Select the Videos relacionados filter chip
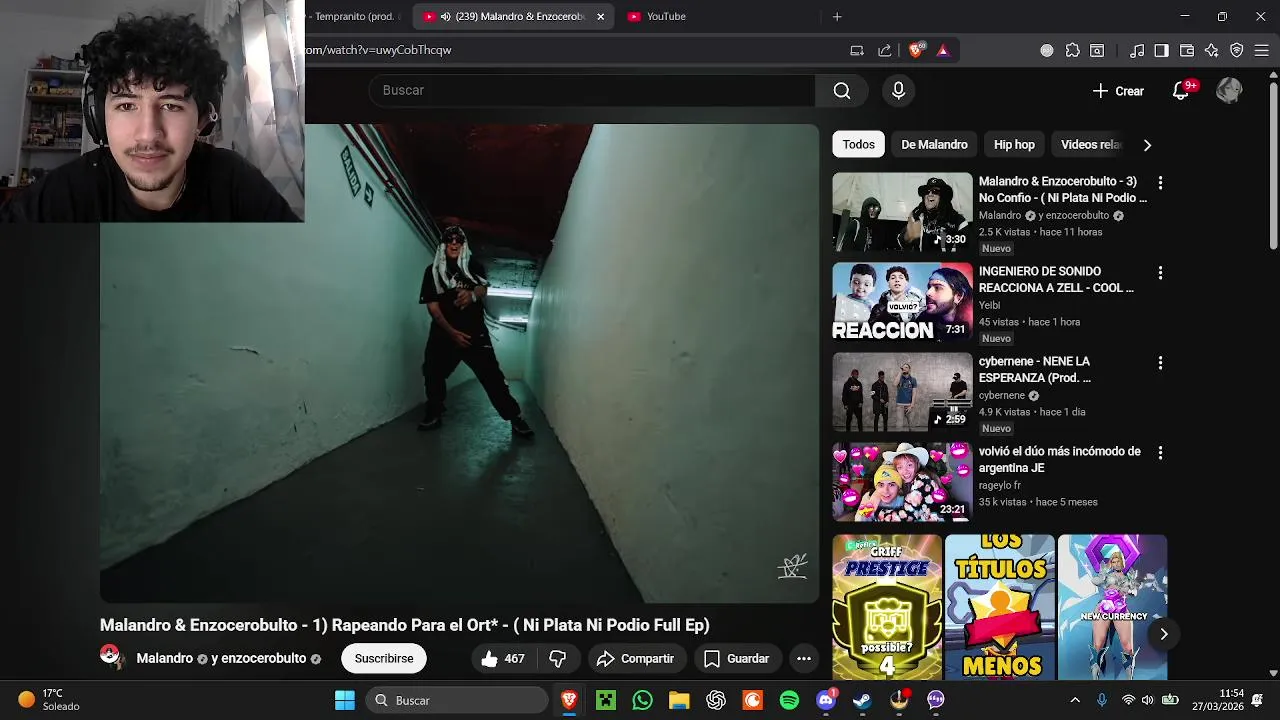Screen dimensions: 1280x720 point(1090,145)
